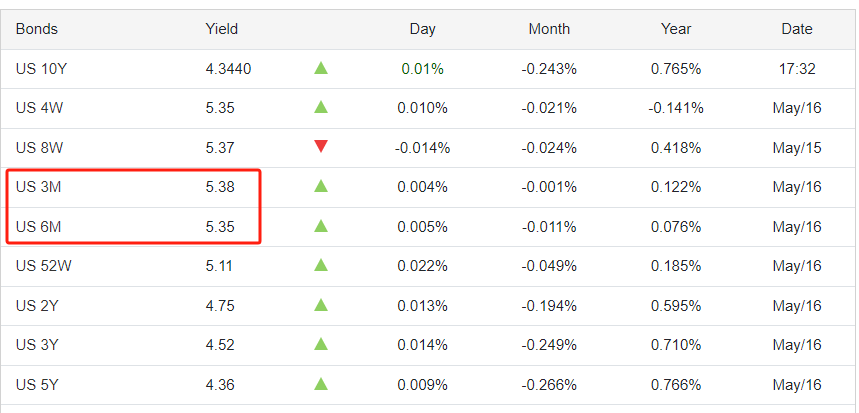The image size is (859, 413).
Task: Click the green up arrow for US 52W
Action: click(x=321, y=266)
